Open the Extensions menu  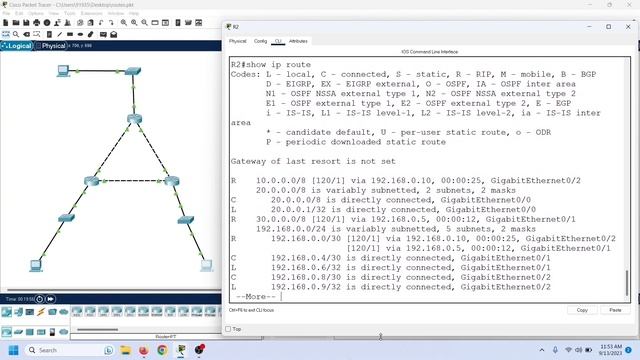click(92, 13)
